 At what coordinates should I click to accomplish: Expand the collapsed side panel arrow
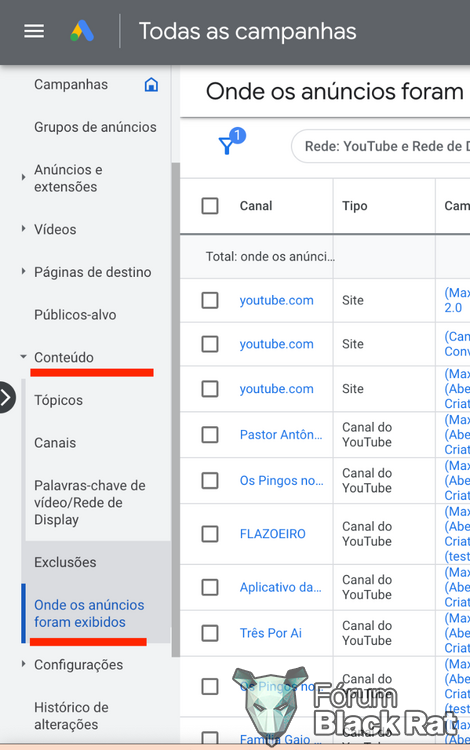pyautogui.click(x=7, y=397)
